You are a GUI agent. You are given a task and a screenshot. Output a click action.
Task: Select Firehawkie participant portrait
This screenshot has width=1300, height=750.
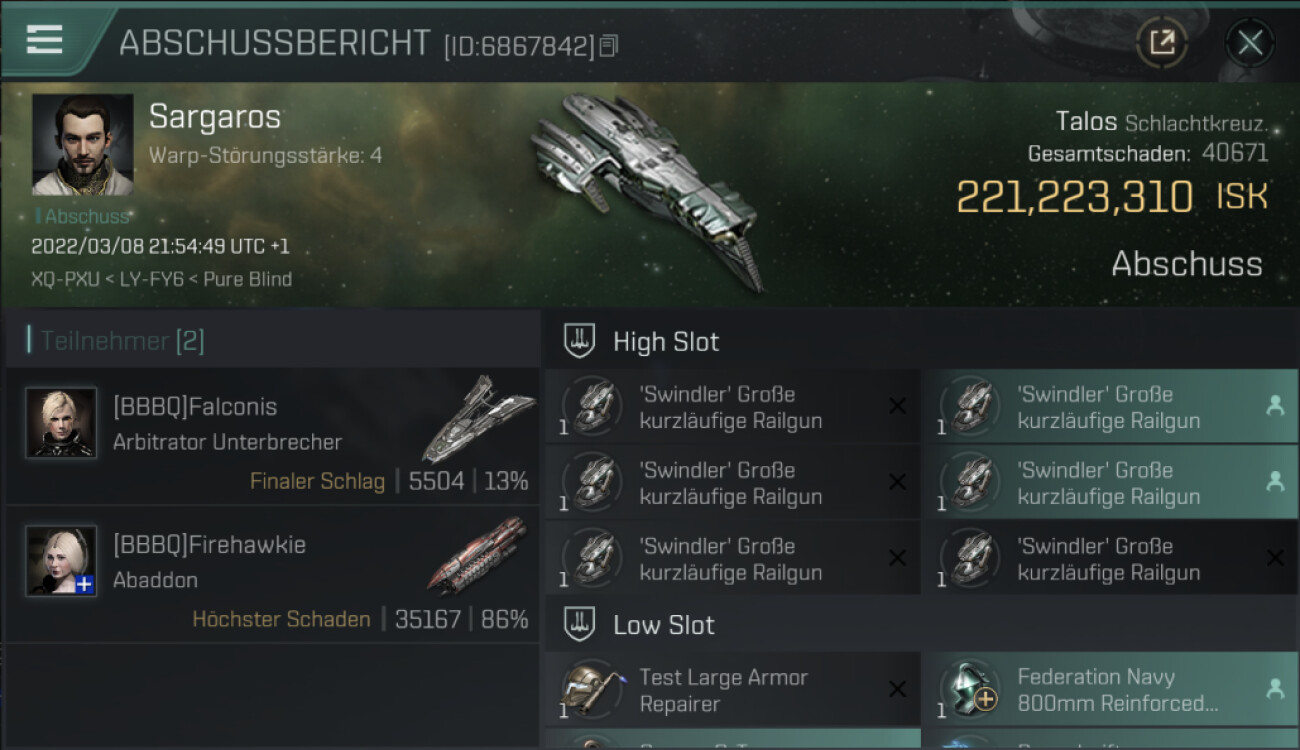[61, 561]
